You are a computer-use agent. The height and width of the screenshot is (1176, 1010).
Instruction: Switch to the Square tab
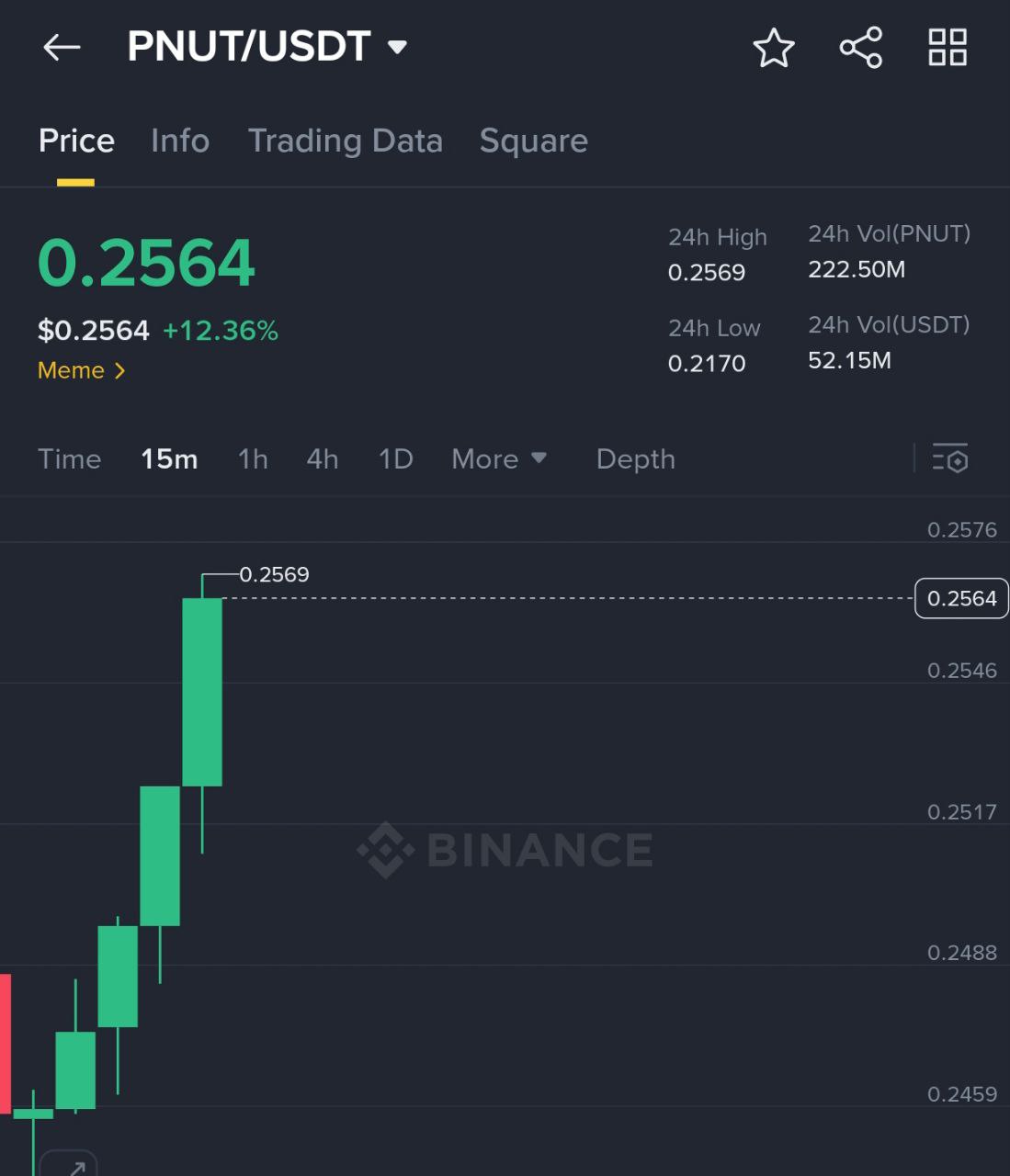pos(534,141)
